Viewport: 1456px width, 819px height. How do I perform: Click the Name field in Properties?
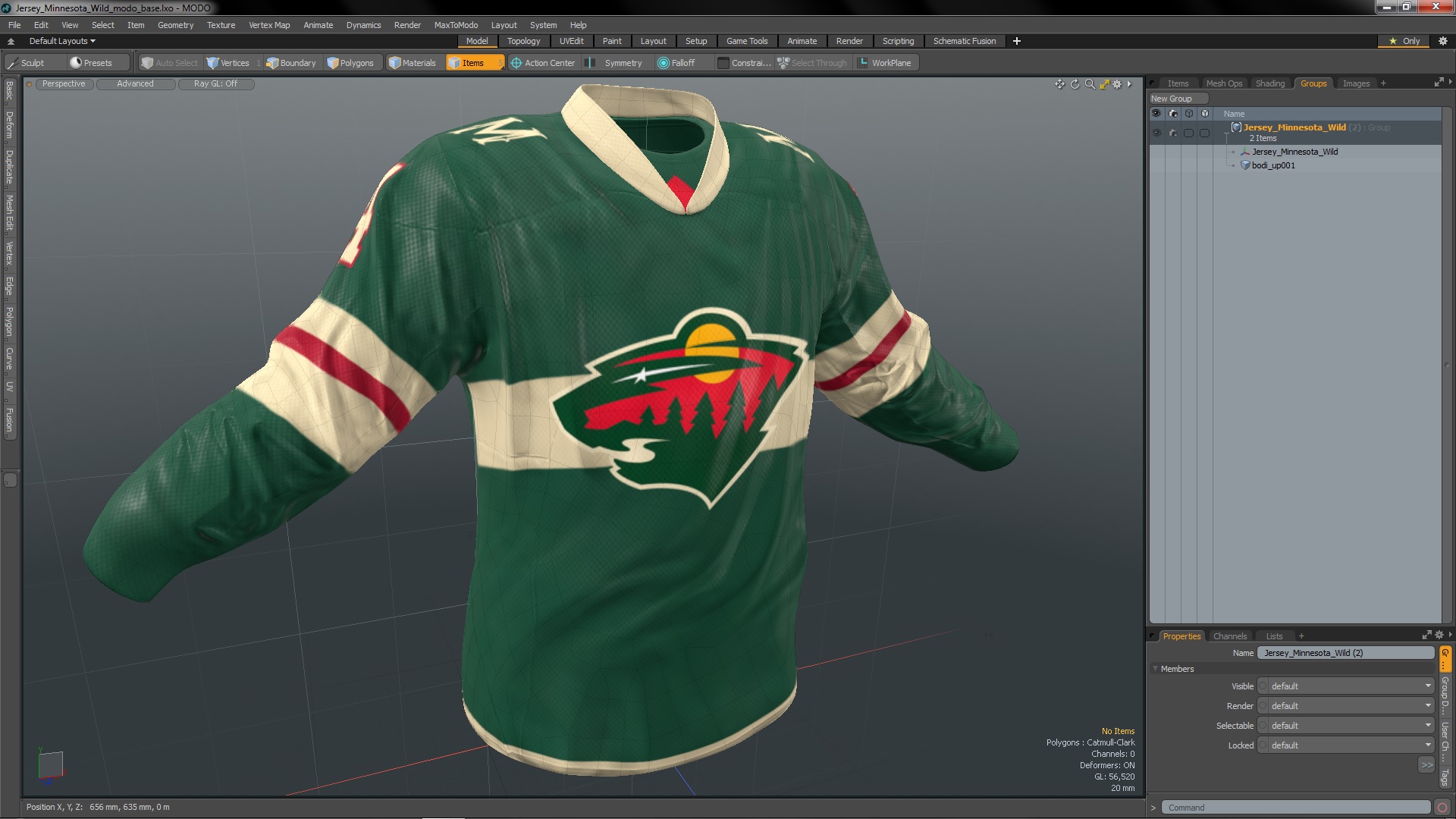tap(1346, 653)
